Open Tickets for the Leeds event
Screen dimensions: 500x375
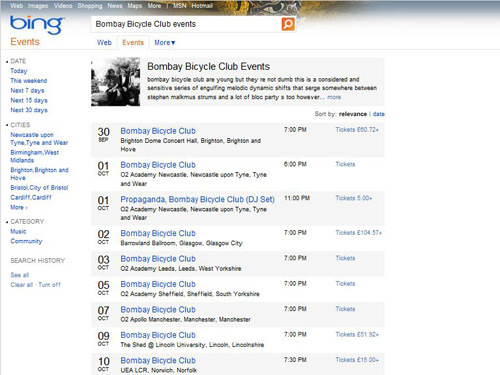pyautogui.click(x=345, y=258)
